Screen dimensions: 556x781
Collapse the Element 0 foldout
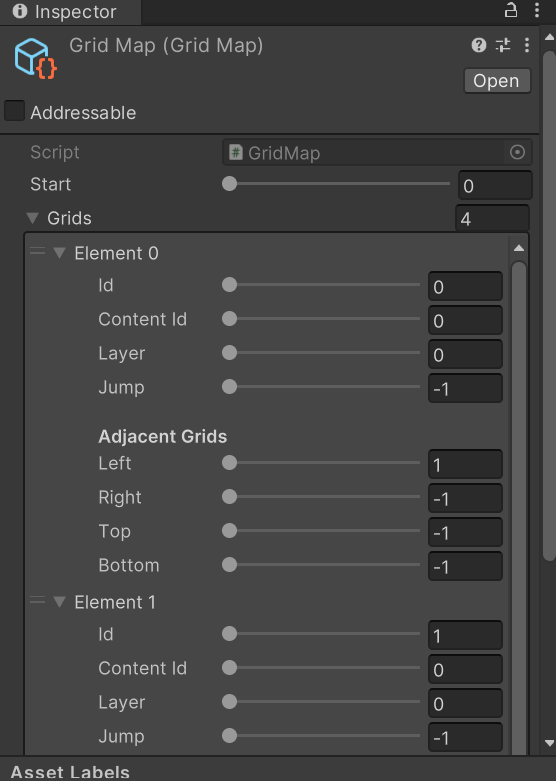[x=59, y=253]
